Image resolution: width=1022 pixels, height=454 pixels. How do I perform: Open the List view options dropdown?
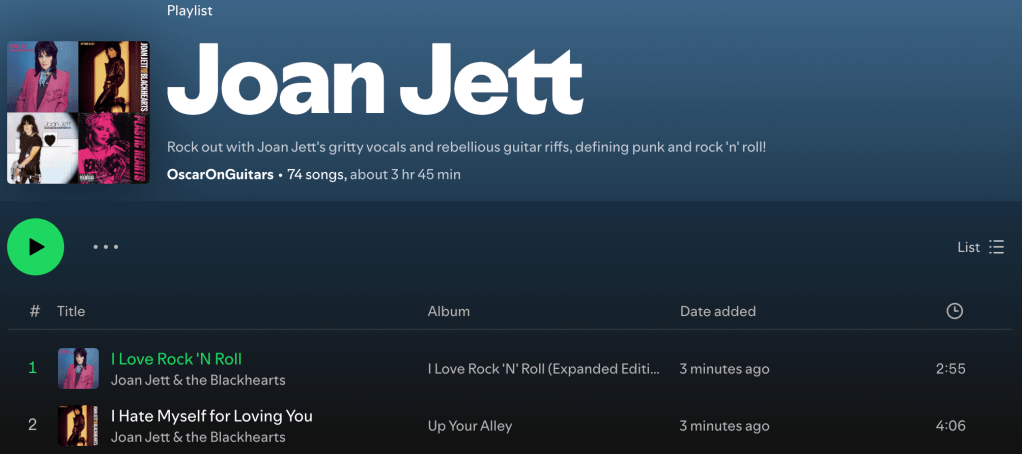coord(980,247)
